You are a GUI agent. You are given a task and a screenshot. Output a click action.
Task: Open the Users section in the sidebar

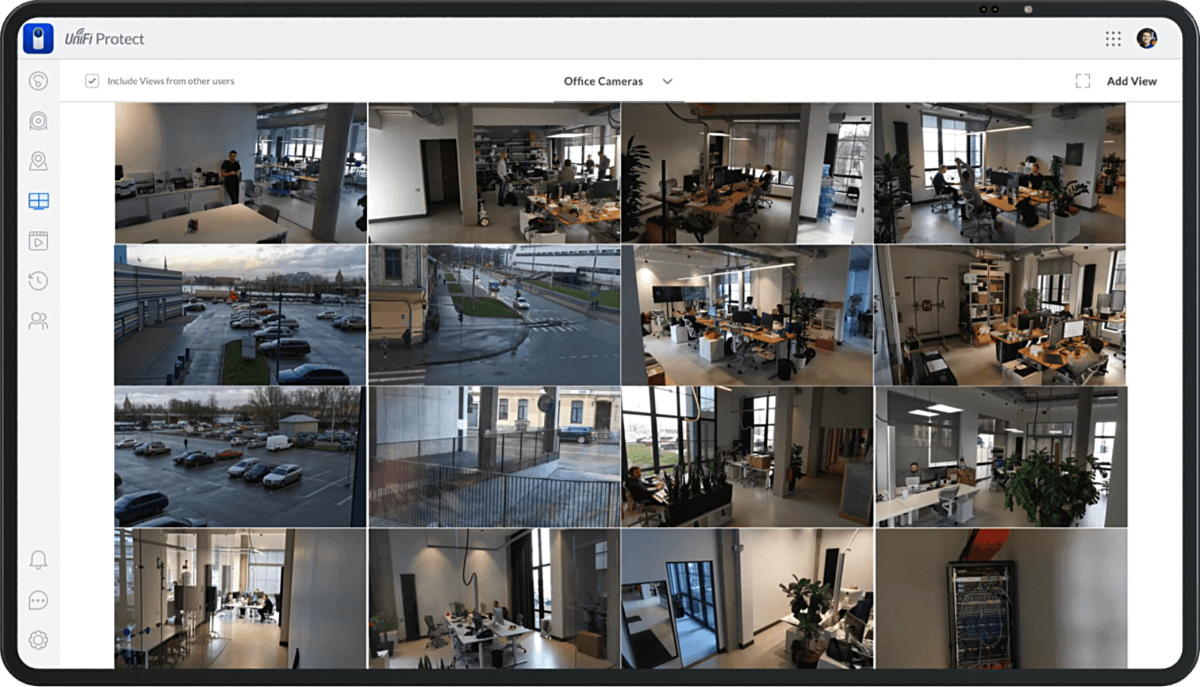(x=38, y=320)
